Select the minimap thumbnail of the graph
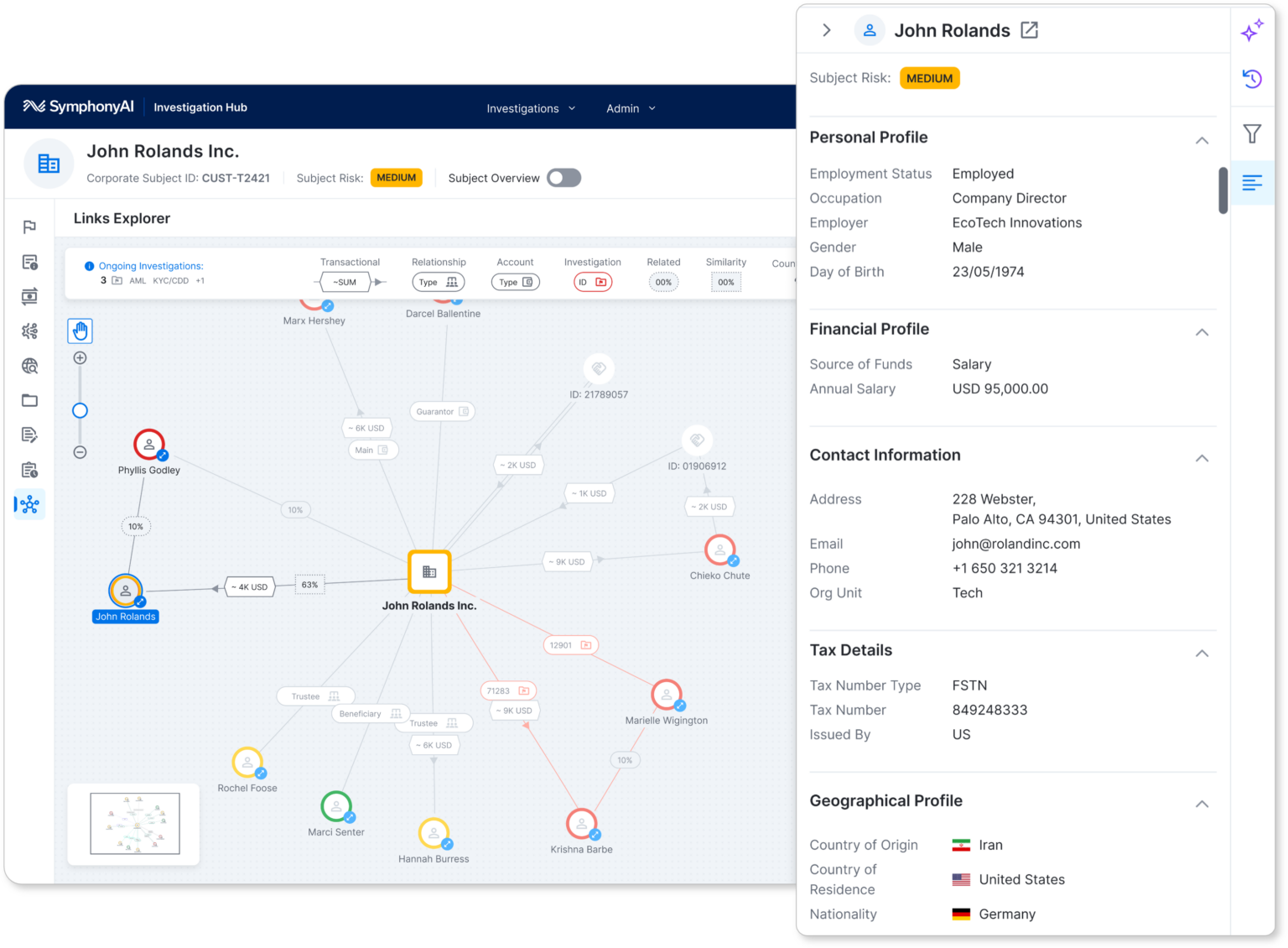Image resolution: width=1288 pixels, height=948 pixels. [132, 823]
